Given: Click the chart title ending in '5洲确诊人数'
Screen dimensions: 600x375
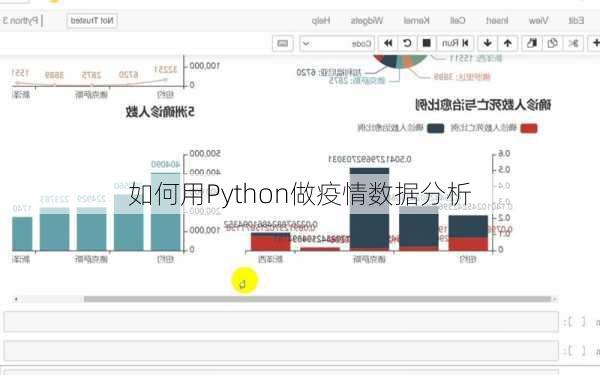Looking at the screenshot, I should point(160,112).
